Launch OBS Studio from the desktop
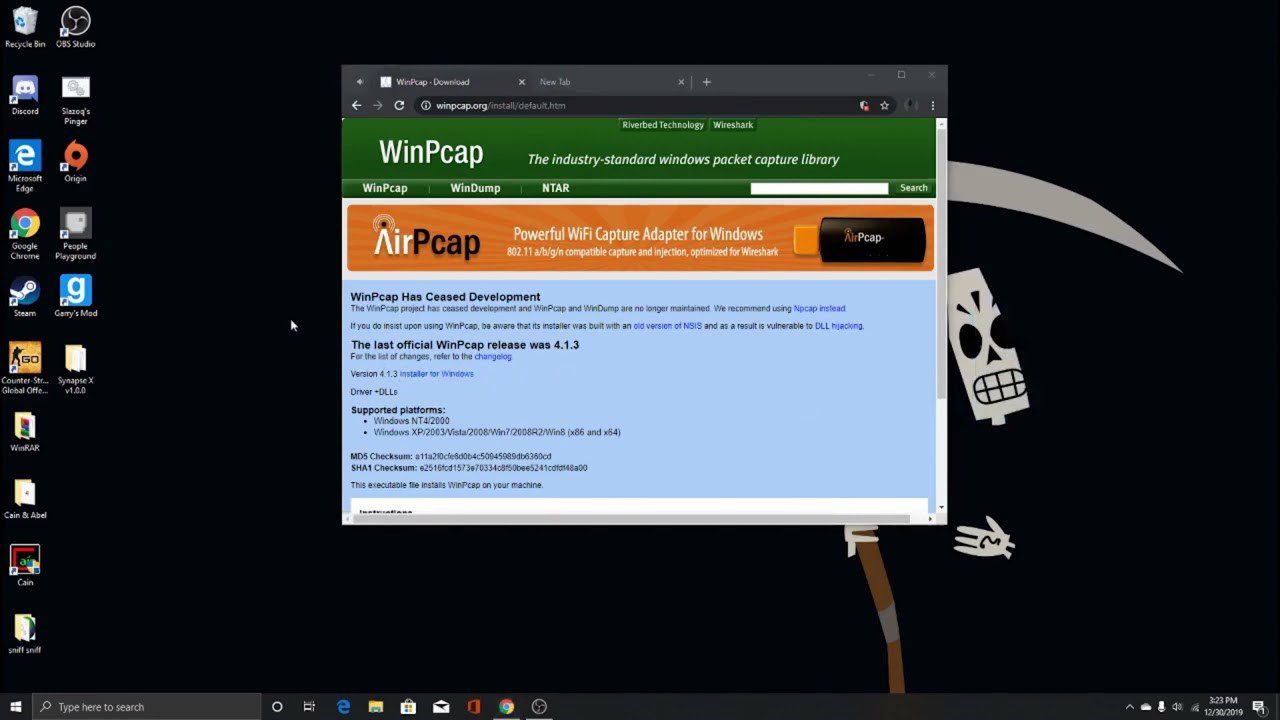Screen dimensions: 1280x720 (x=75, y=20)
